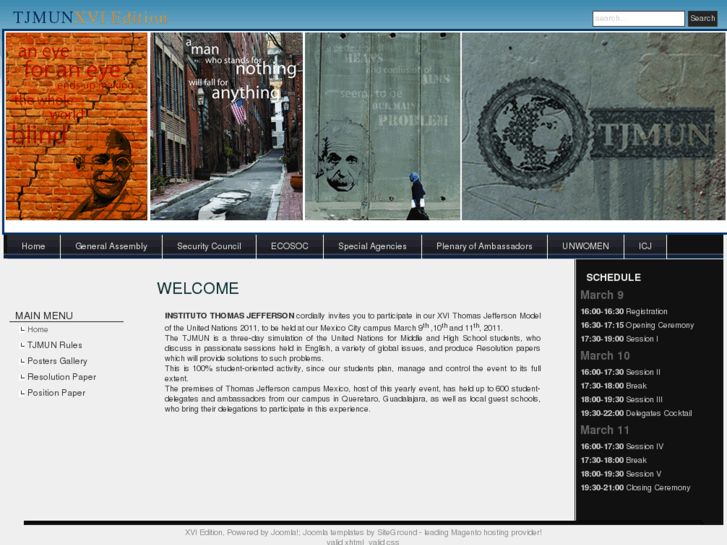Click the March 9 schedule heading
This screenshot has width=727, height=545.
[602, 295]
